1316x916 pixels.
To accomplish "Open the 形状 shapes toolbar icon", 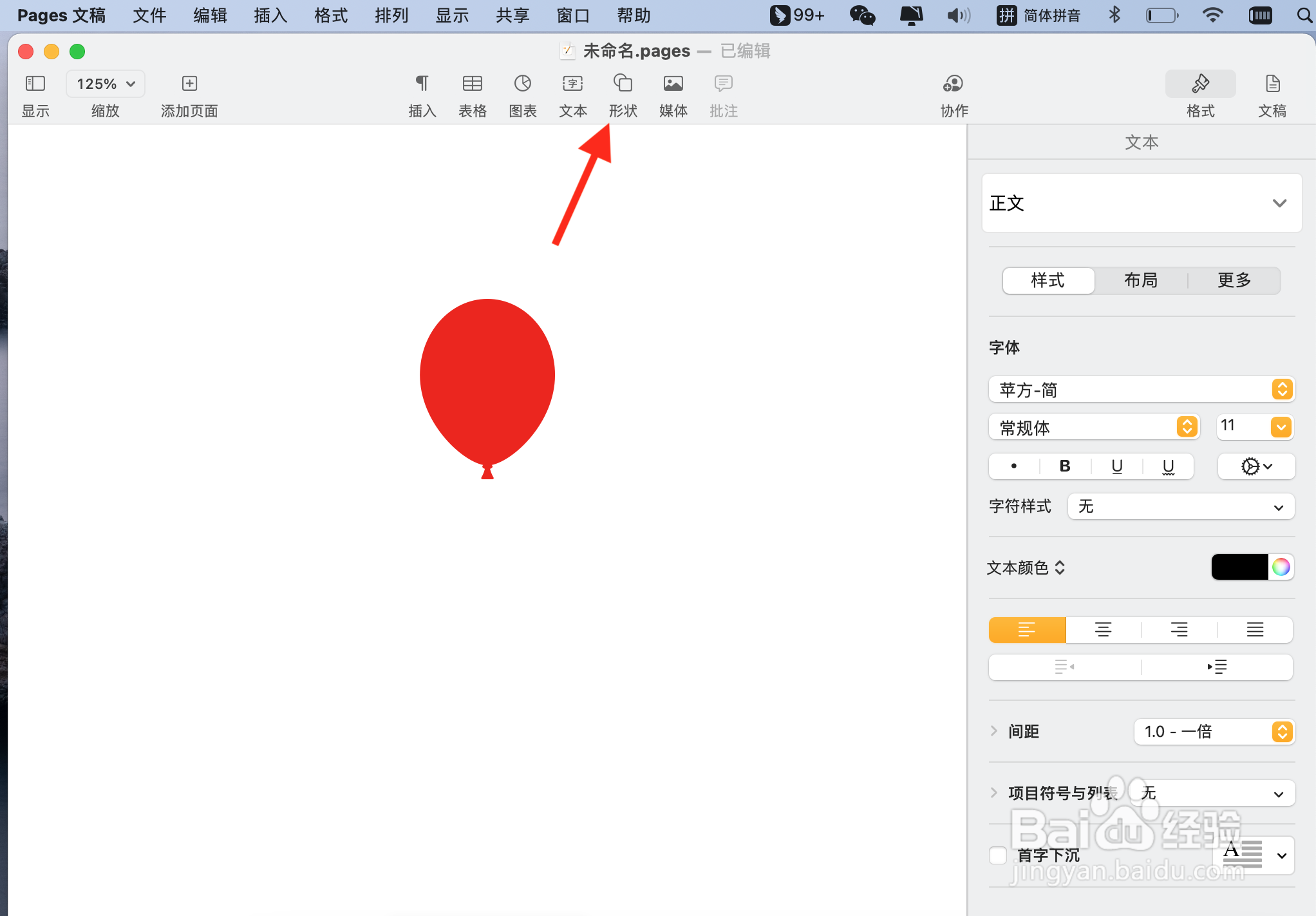I will click(623, 84).
